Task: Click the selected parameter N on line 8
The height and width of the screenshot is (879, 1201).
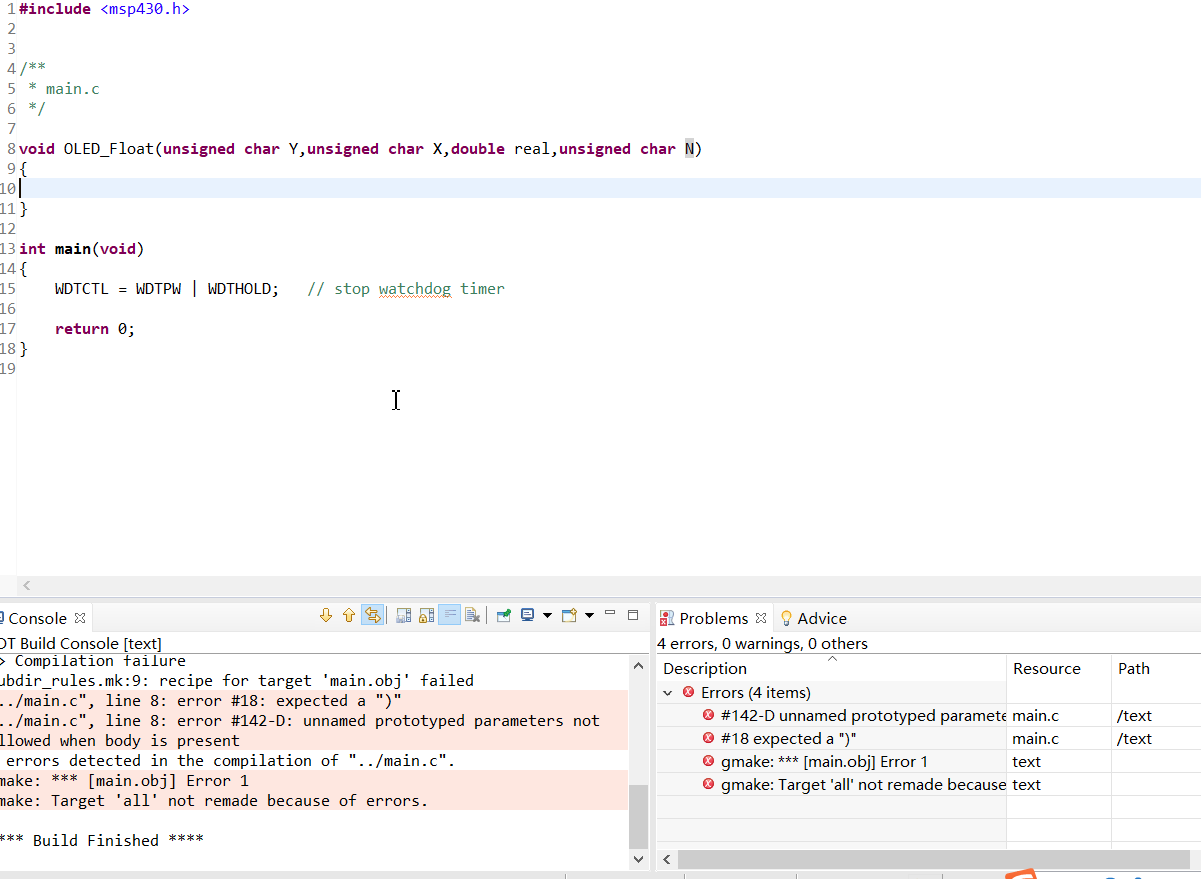Action: click(689, 149)
